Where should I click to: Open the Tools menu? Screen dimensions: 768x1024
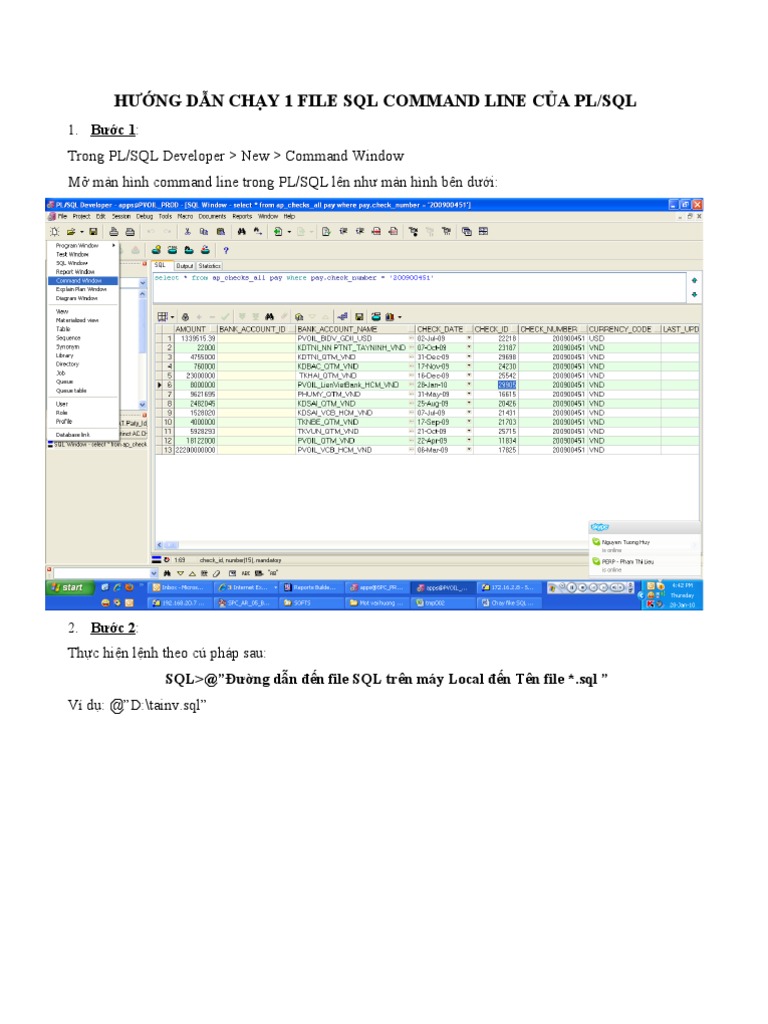coord(165,216)
